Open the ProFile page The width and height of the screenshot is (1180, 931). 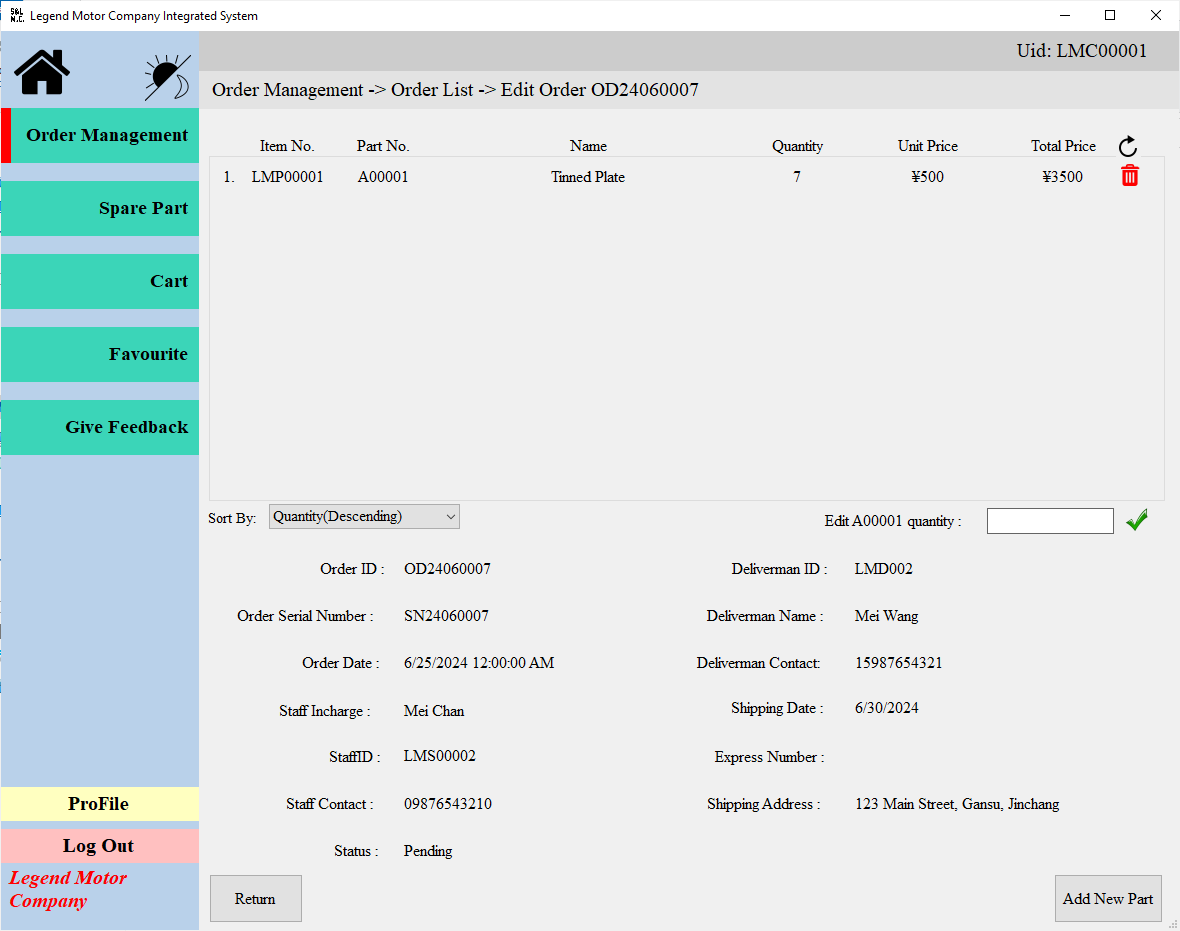coord(100,803)
